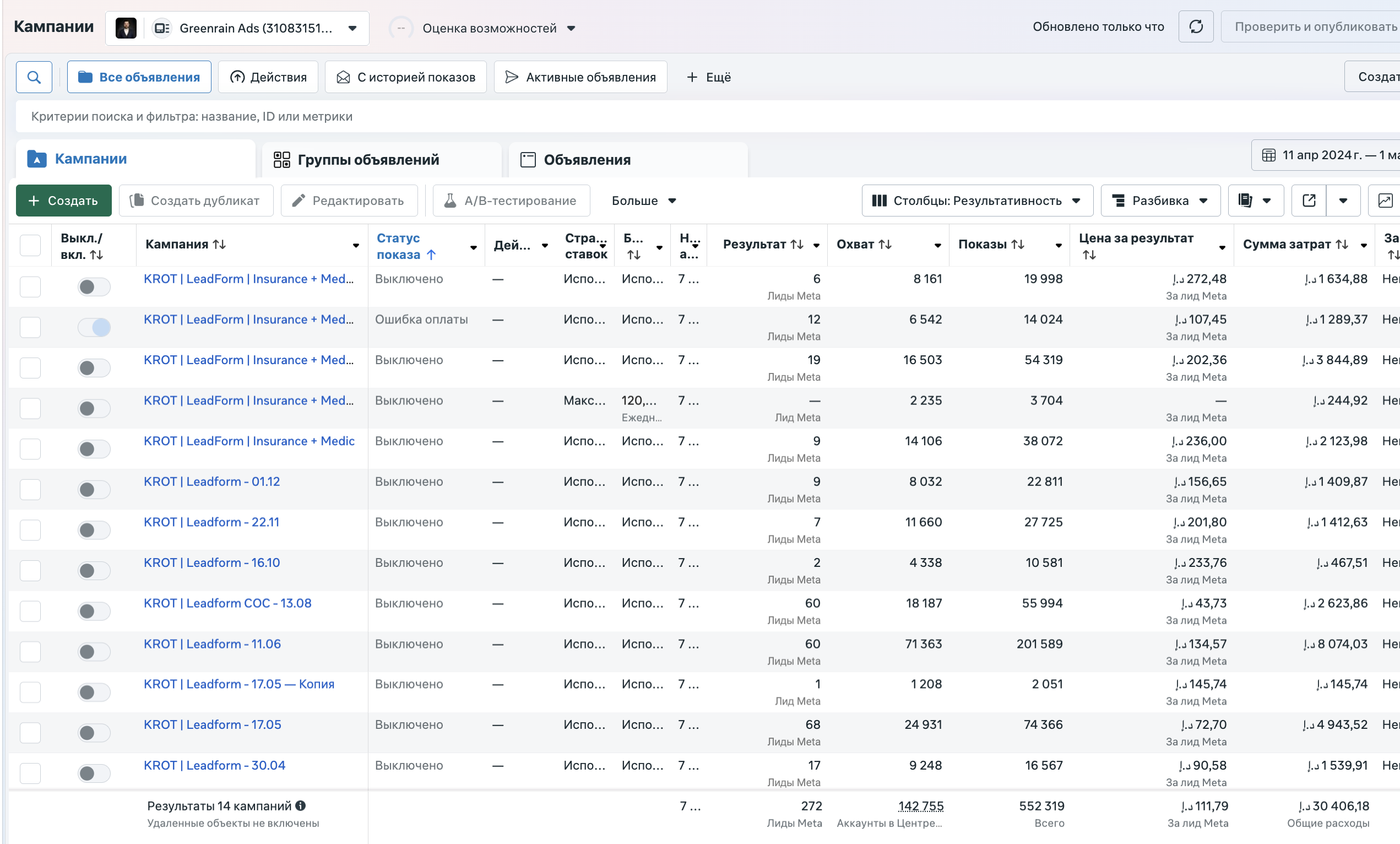The image size is (1400, 844).
Task: Click the refresh data icon
Action: click(1196, 26)
